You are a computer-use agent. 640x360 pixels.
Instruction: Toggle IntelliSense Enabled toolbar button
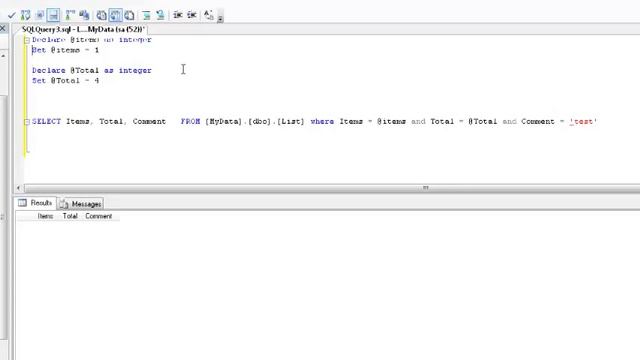coord(53,15)
